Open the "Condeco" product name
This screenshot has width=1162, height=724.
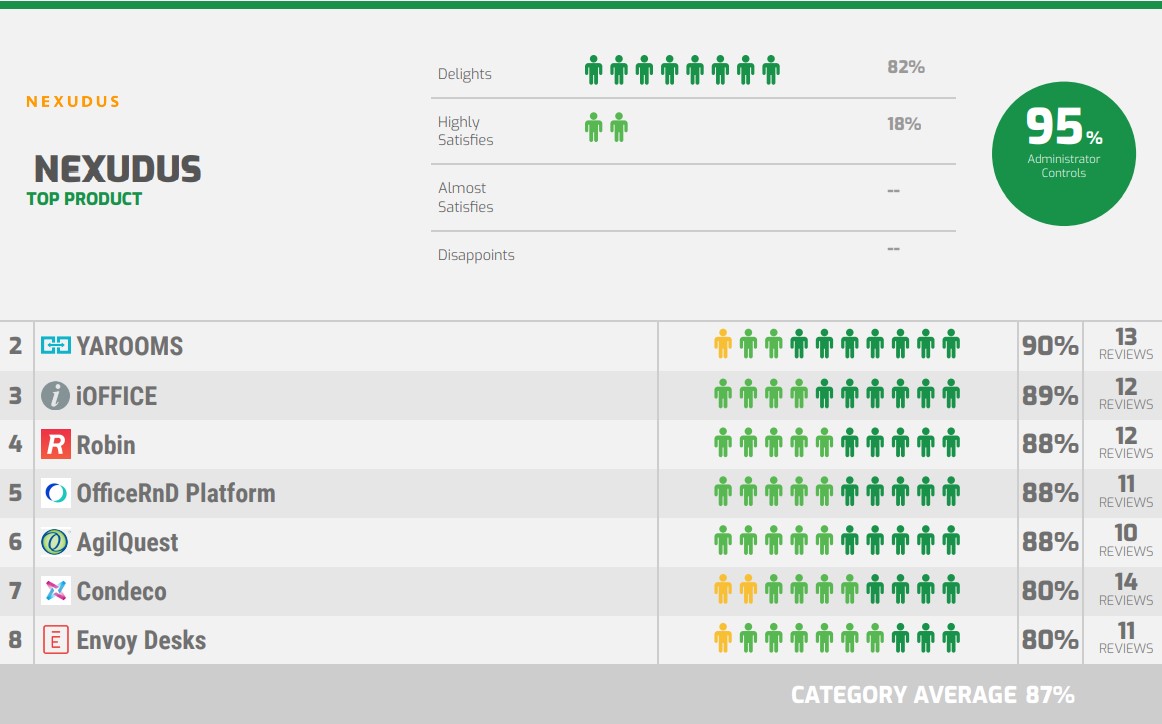[x=122, y=591]
